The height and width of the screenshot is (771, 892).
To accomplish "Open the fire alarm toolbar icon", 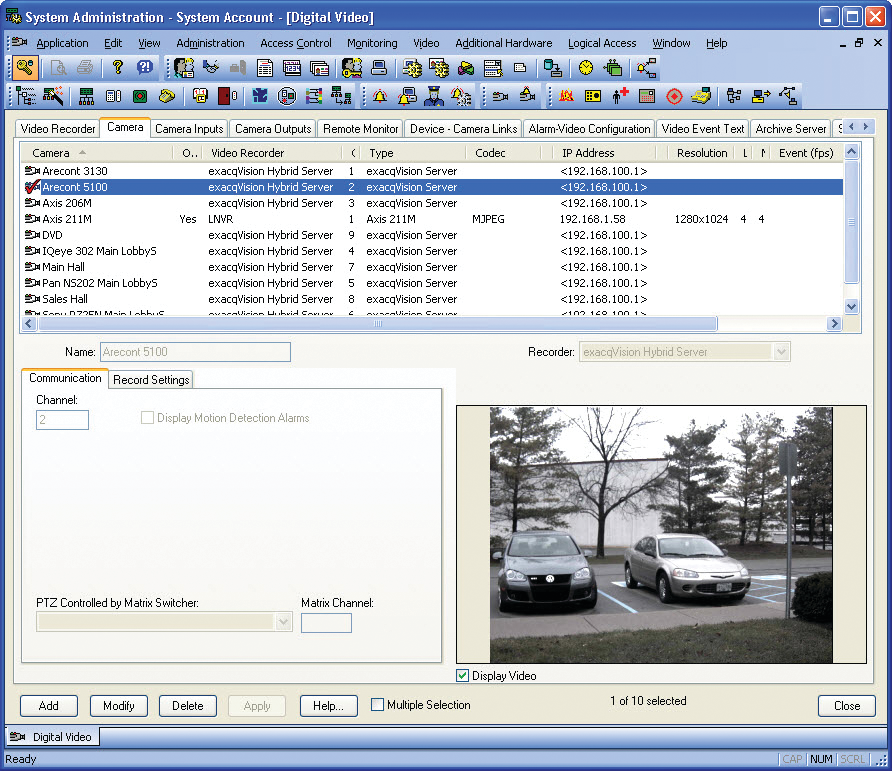I will click(566, 96).
